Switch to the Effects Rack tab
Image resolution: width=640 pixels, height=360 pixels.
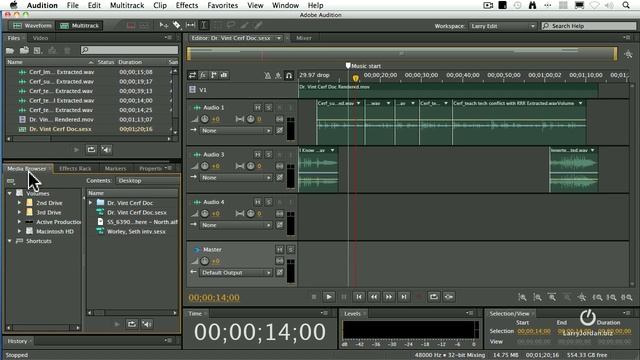(75, 169)
